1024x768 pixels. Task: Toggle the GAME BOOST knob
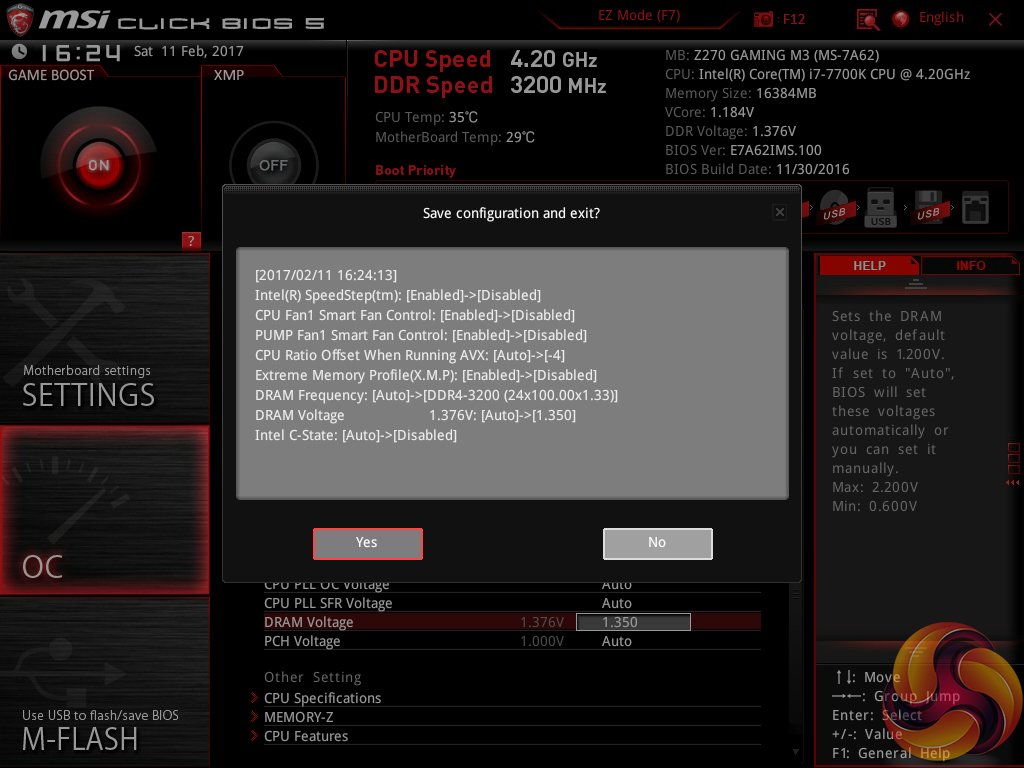pyautogui.click(x=99, y=165)
